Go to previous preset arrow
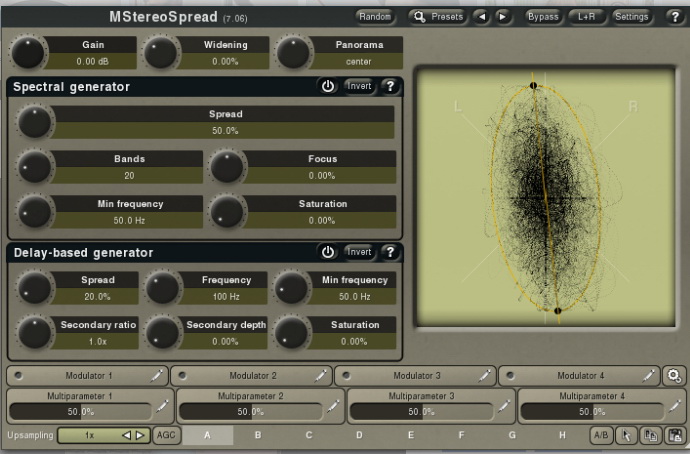Viewport: 690px width, 454px height. point(482,17)
